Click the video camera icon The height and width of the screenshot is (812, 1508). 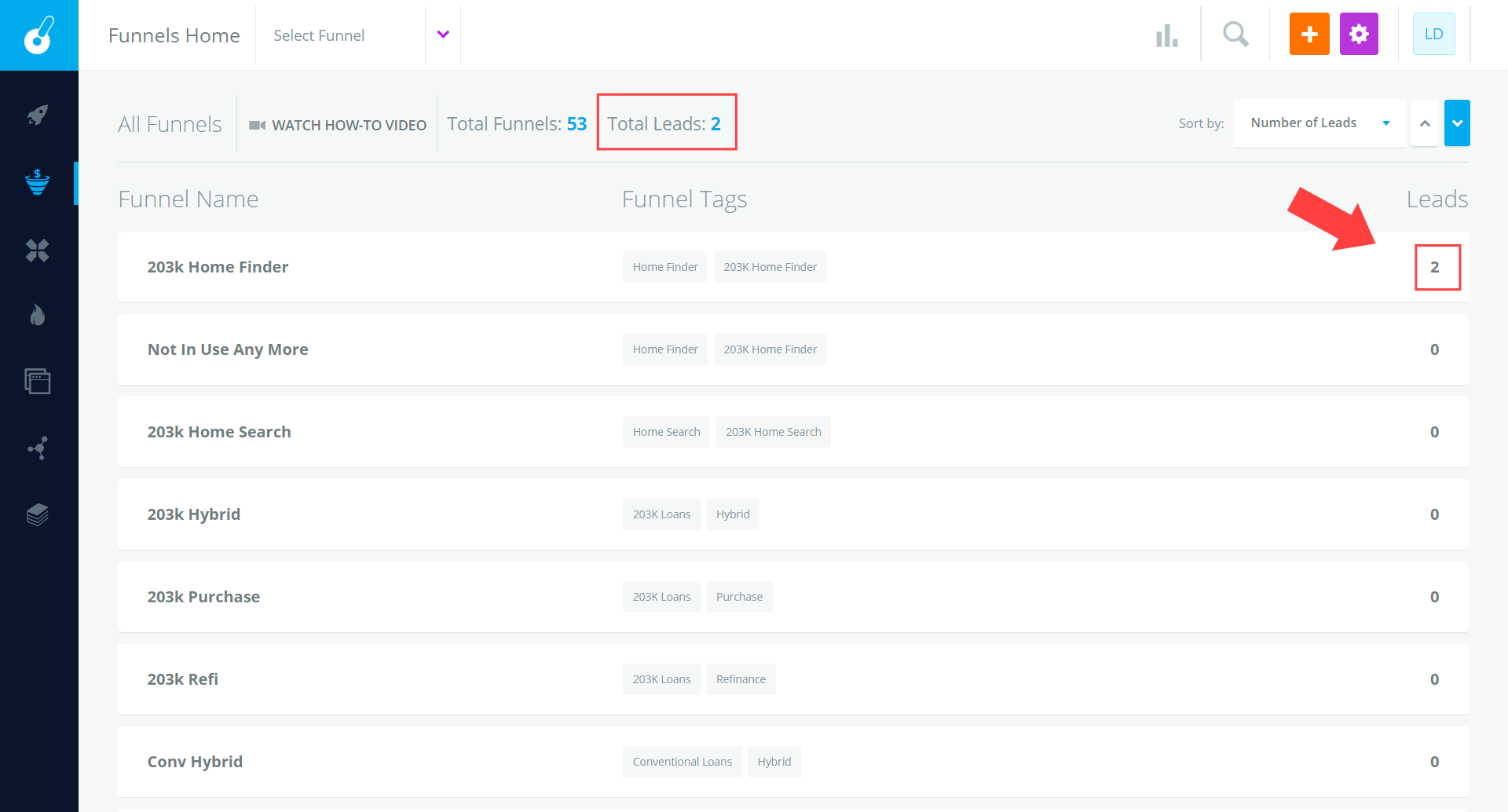pos(257,125)
